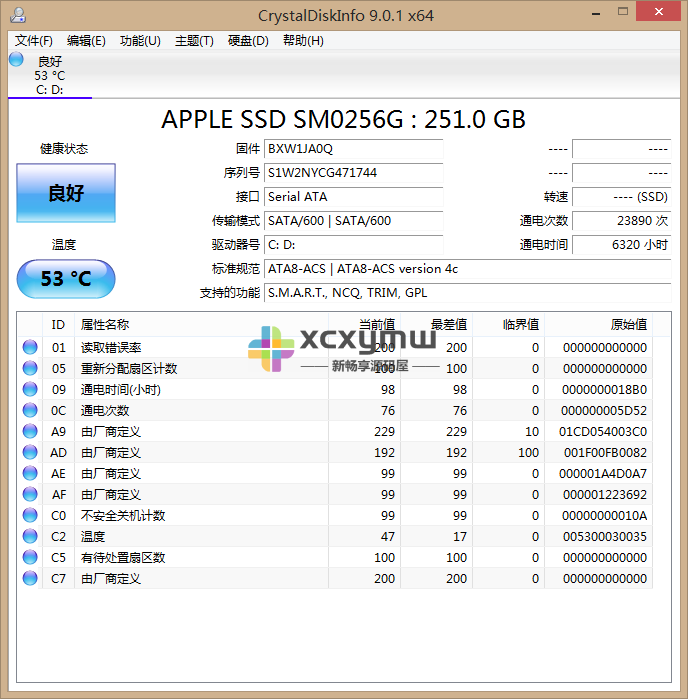Select the 温度 attribute row in table
Image resolution: width=688 pixels, height=699 pixels.
click(335, 536)
